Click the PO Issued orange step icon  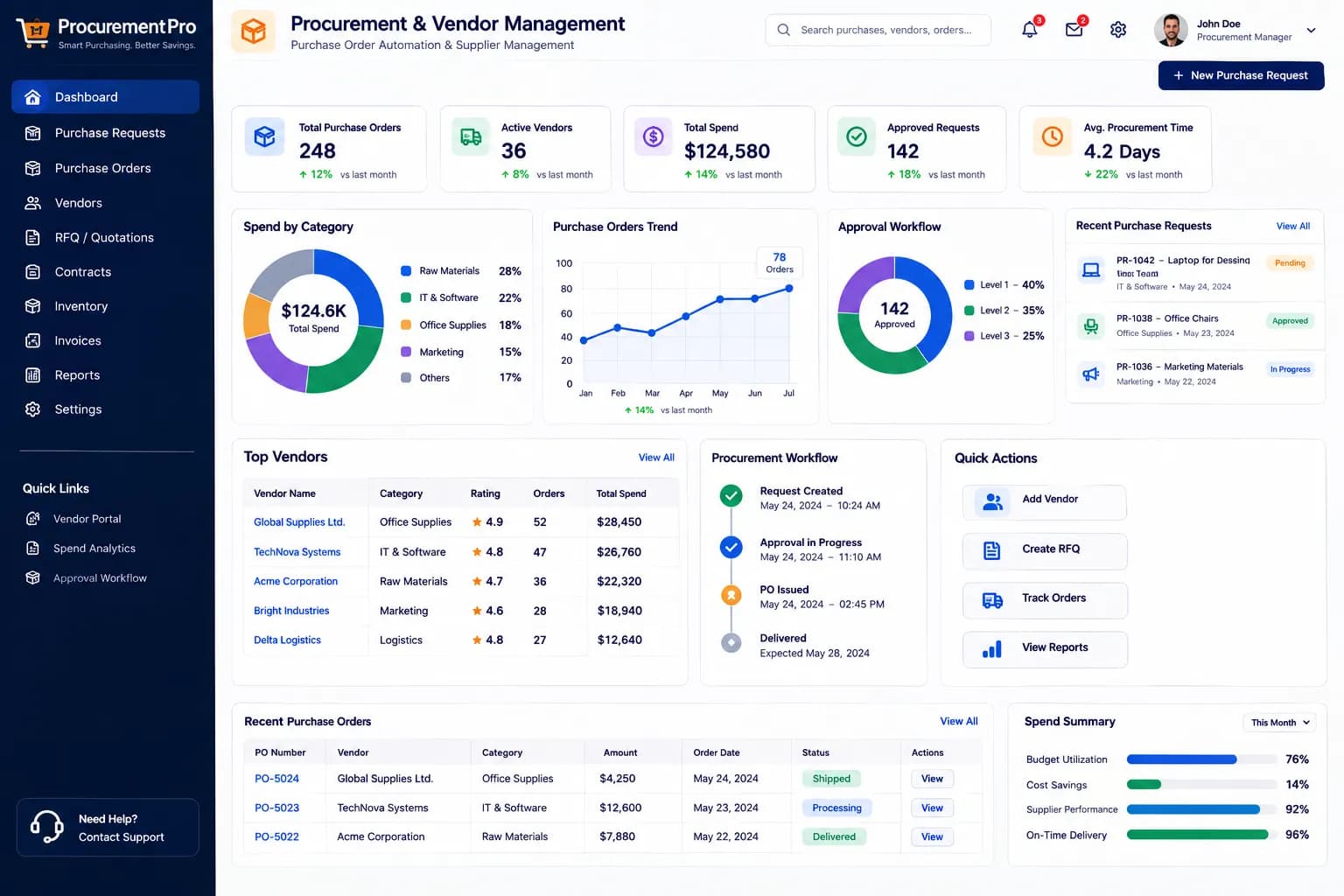click(x=731, y=595)
